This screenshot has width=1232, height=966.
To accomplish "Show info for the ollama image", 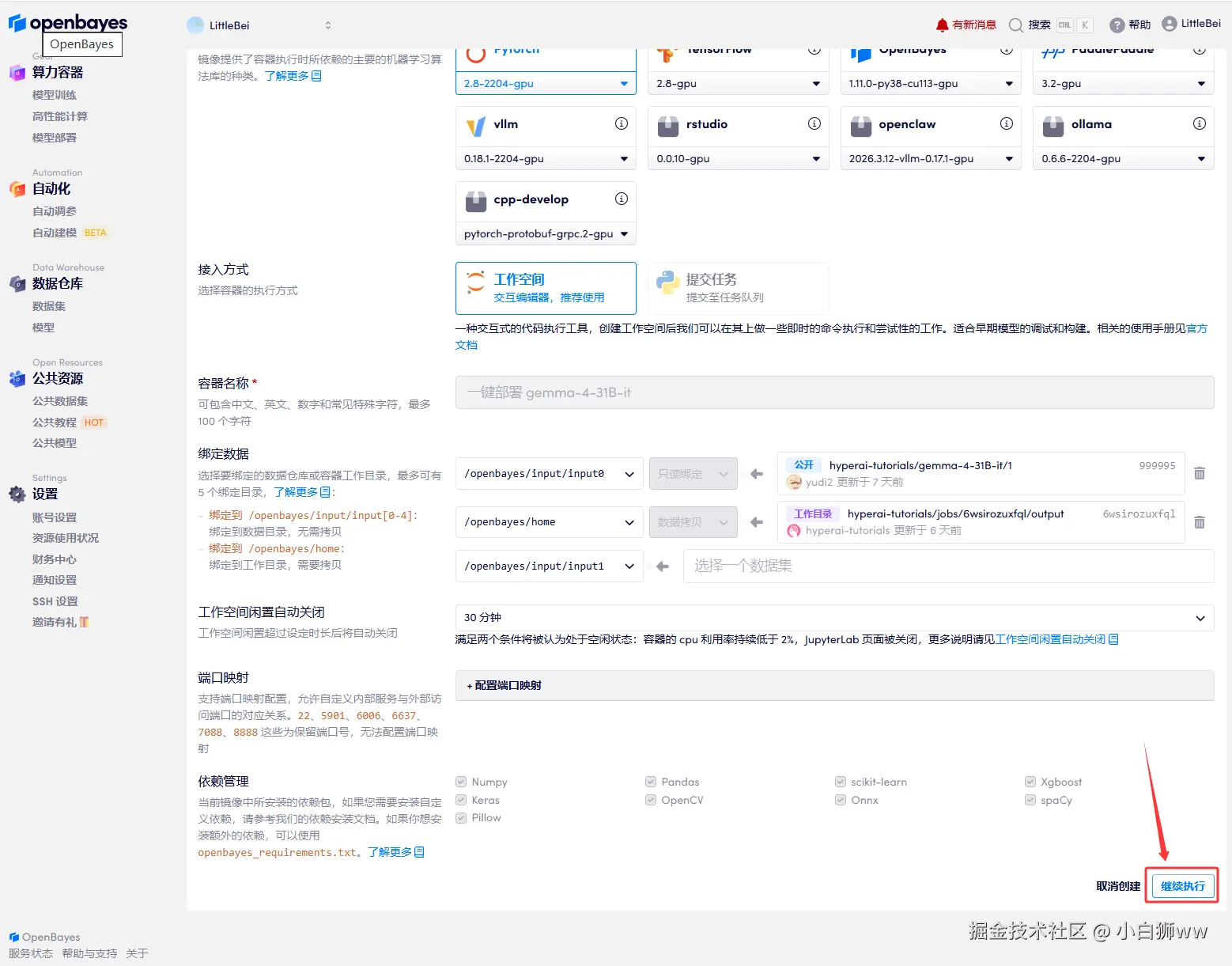I will pos(1200,123).
